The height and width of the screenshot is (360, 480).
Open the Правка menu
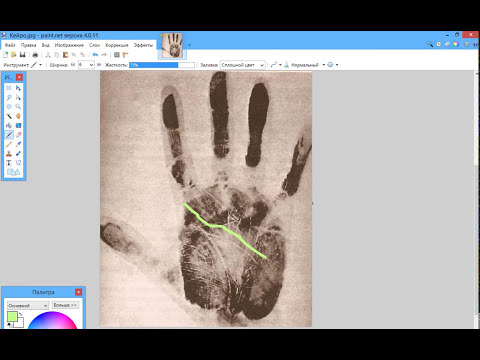coord(28,45)
